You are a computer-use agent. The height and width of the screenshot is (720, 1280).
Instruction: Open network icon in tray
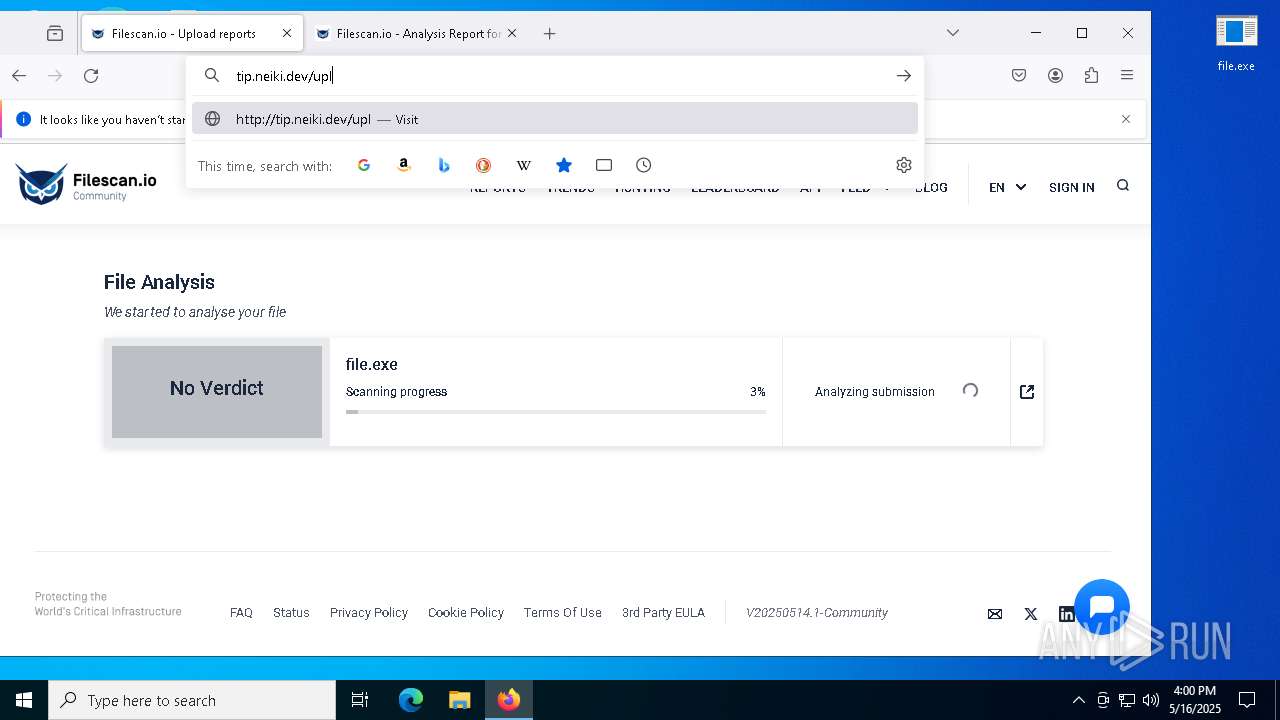(1127, 700)
